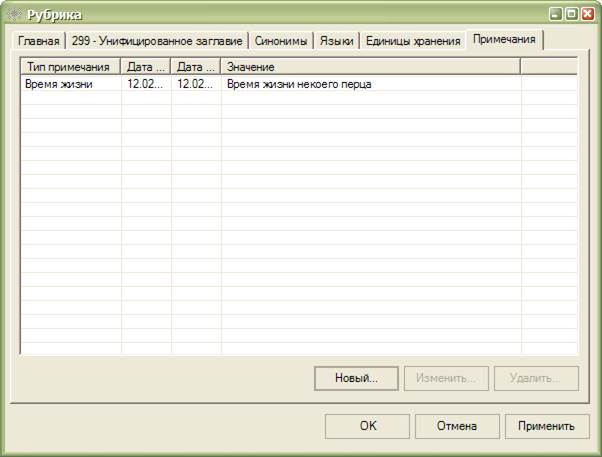Click the Примечания tab
602x457 pixels.
506,40
